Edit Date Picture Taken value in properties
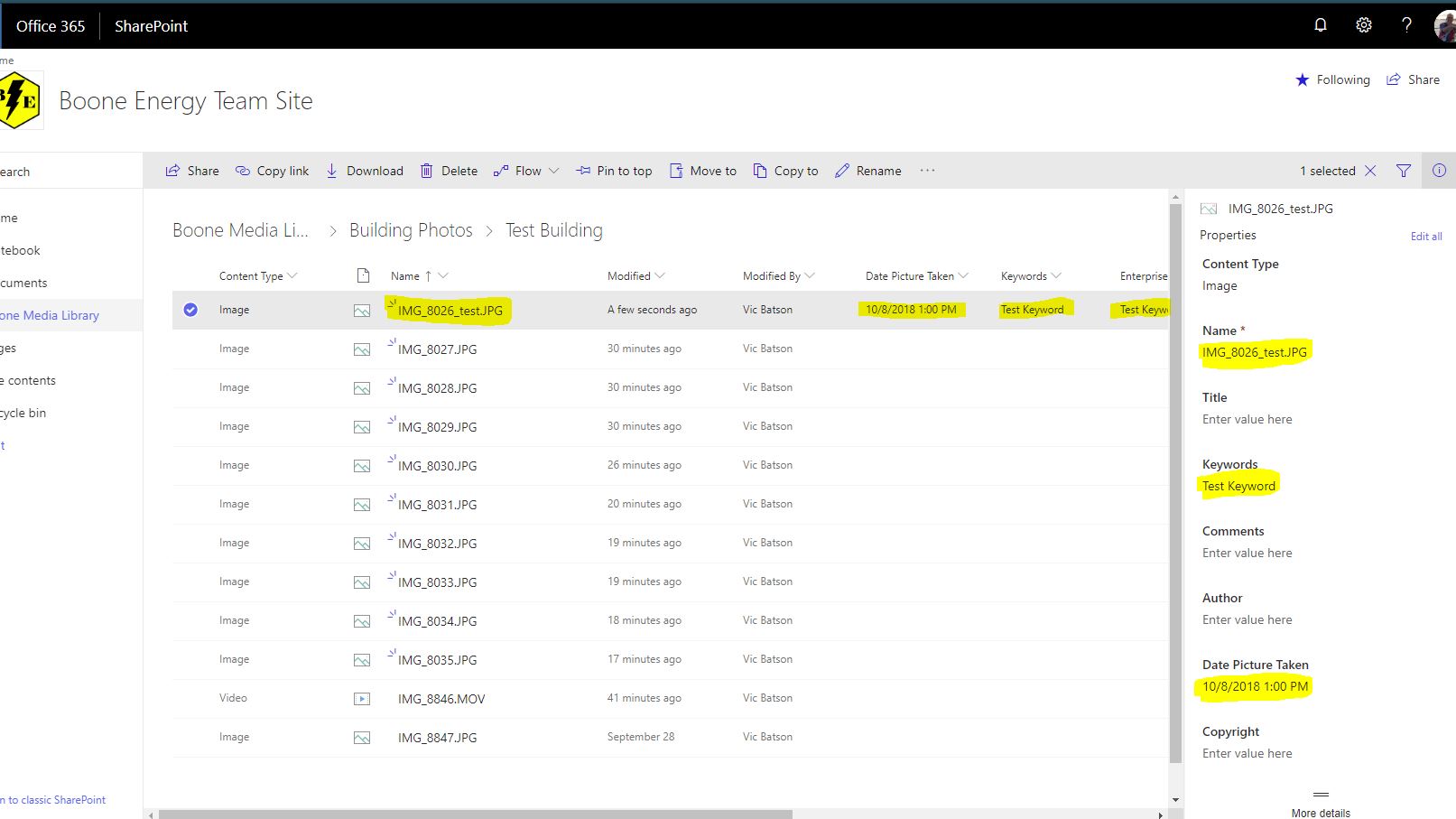 [1255, 686]
